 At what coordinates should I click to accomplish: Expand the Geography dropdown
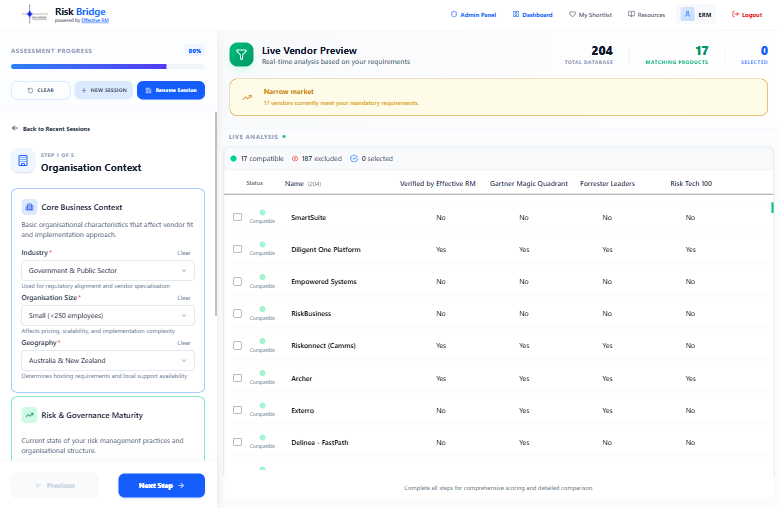click(x=108, y=360)
